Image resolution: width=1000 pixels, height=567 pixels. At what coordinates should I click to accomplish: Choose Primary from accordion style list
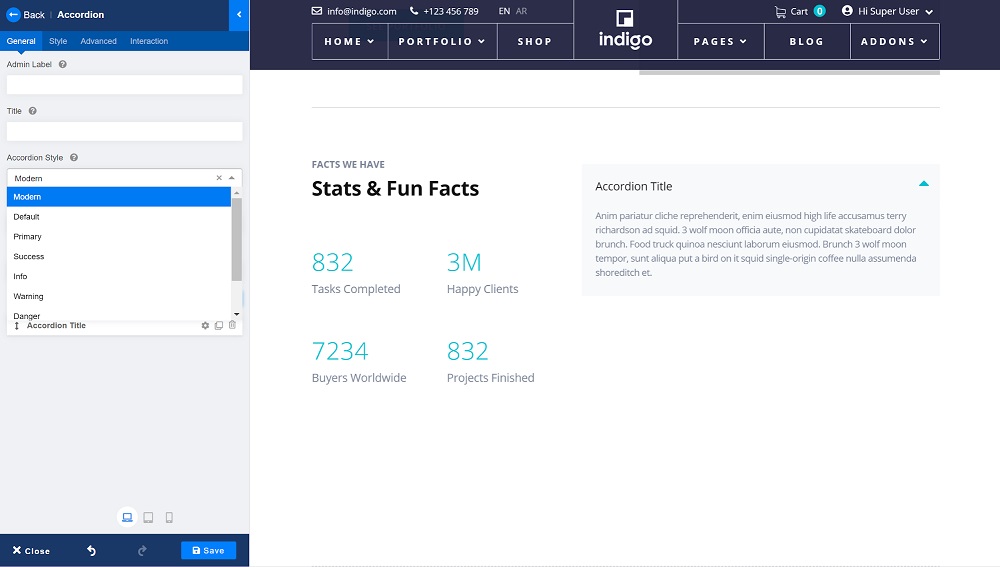28,237
